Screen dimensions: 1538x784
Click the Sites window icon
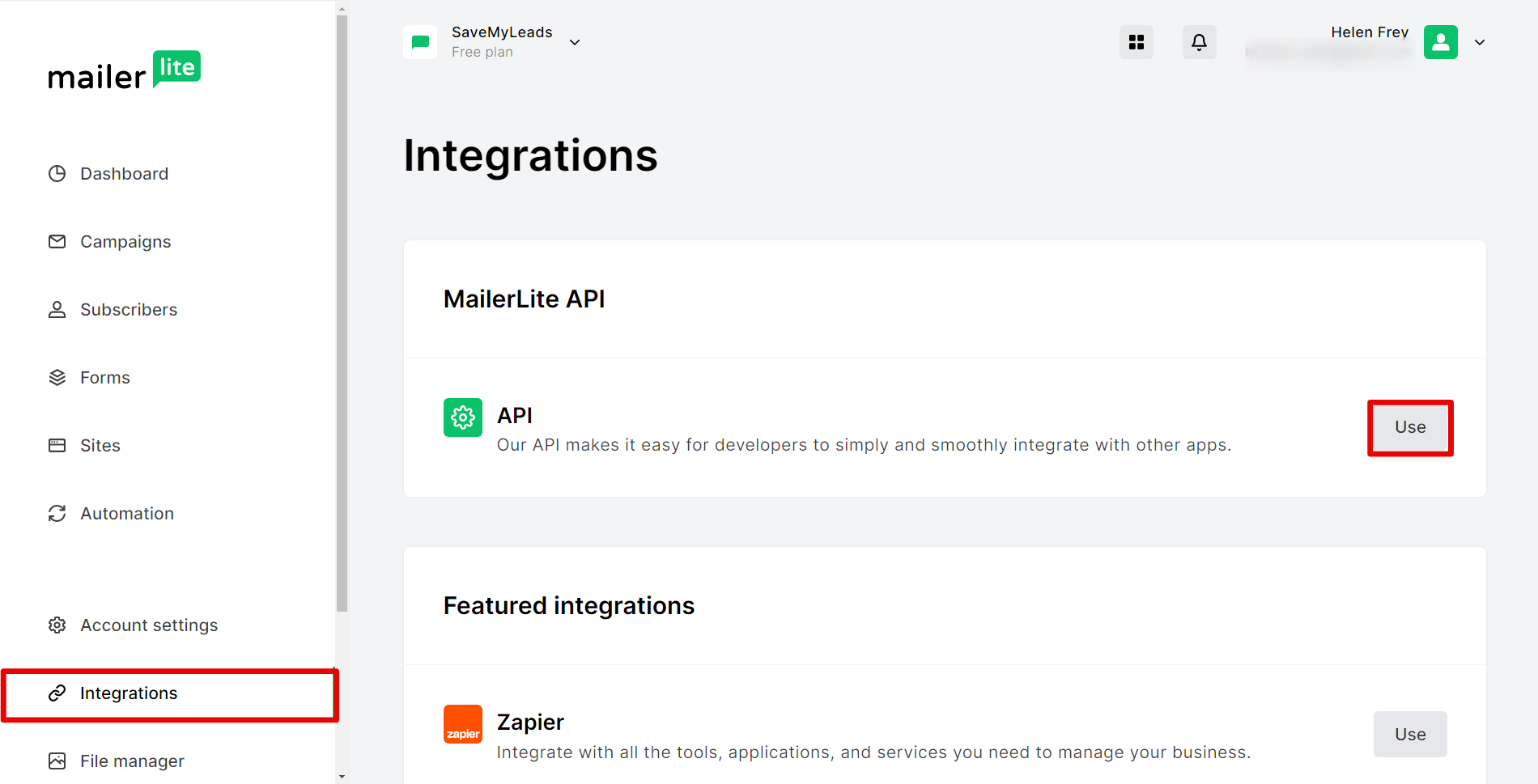(x=57, y=446)
